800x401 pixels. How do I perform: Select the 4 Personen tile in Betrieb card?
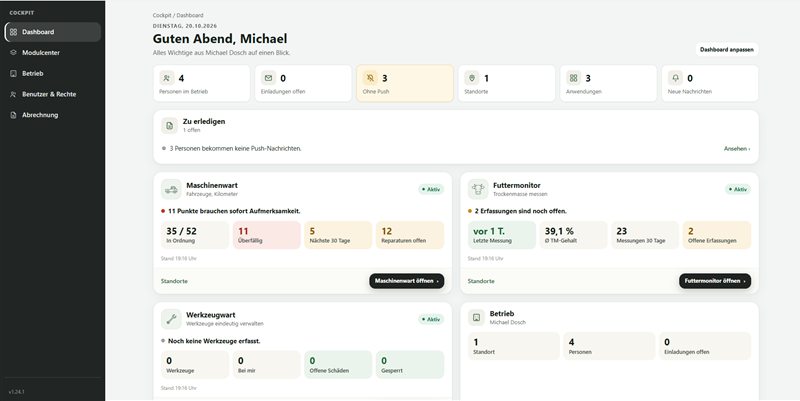[609, 346]
